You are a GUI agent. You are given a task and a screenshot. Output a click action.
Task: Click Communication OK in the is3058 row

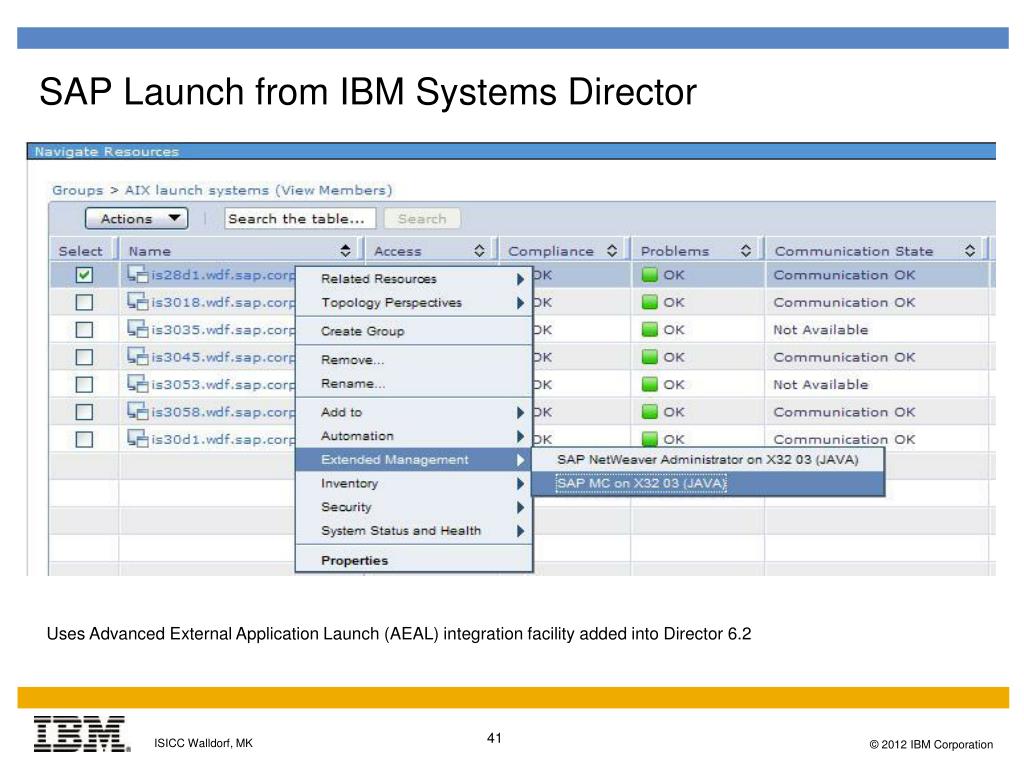click(x=844, y=412)
